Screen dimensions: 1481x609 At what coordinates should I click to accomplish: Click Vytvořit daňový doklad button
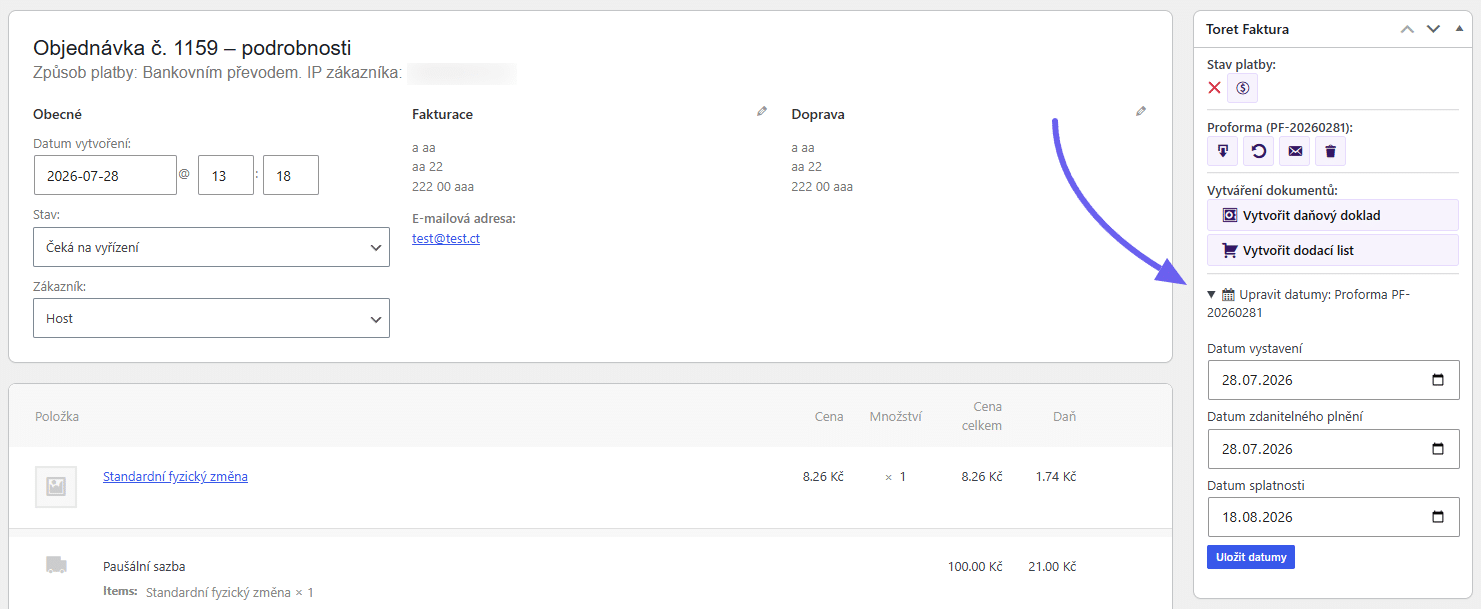click(x=1333, y=215)
